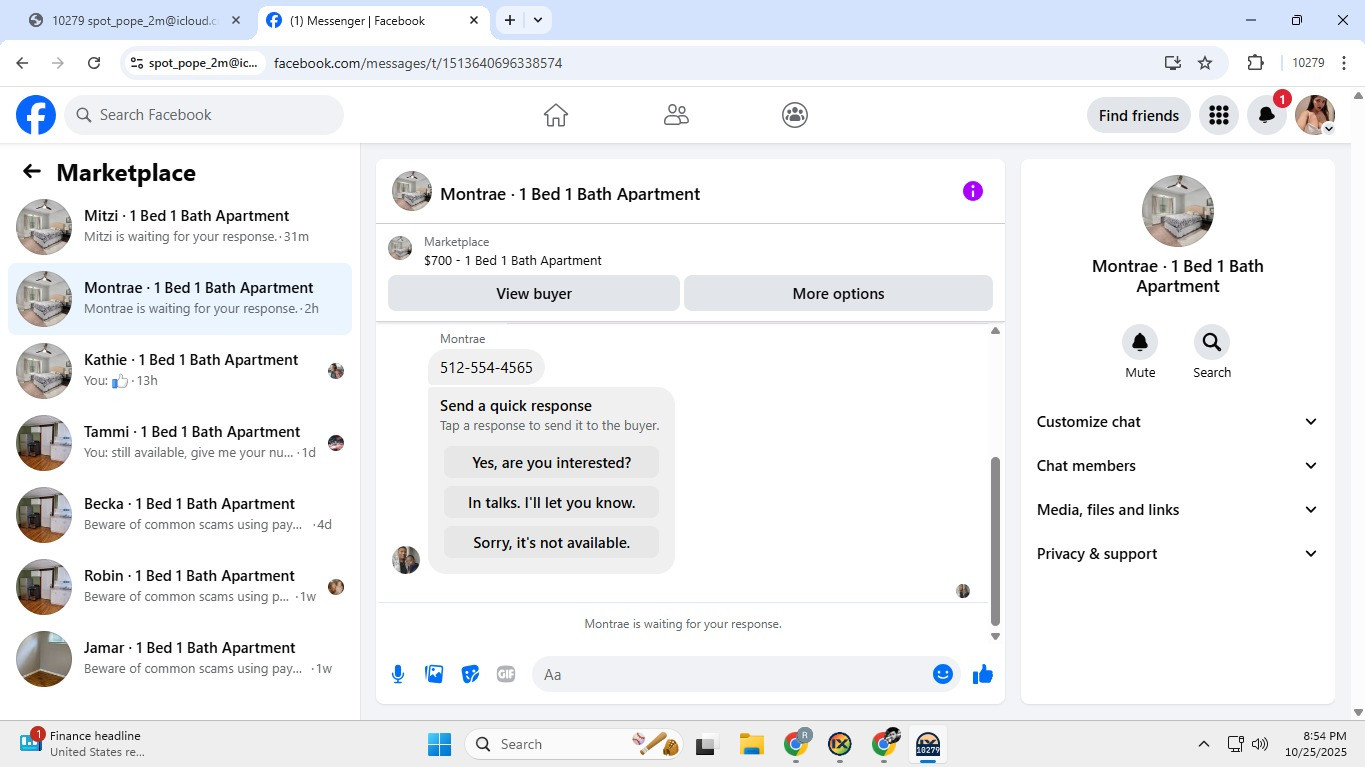The width and height of the screenshot is (1365, 767).
Task: Expand the Customize chat section
Action: coord(1177,422)
